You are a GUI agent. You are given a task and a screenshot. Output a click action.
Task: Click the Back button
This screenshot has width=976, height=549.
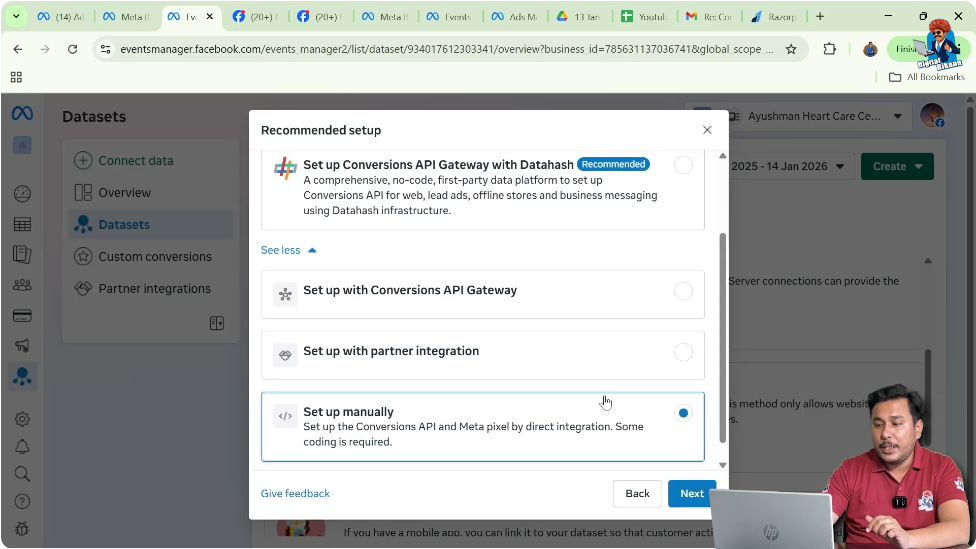click(x=637, y=494)
